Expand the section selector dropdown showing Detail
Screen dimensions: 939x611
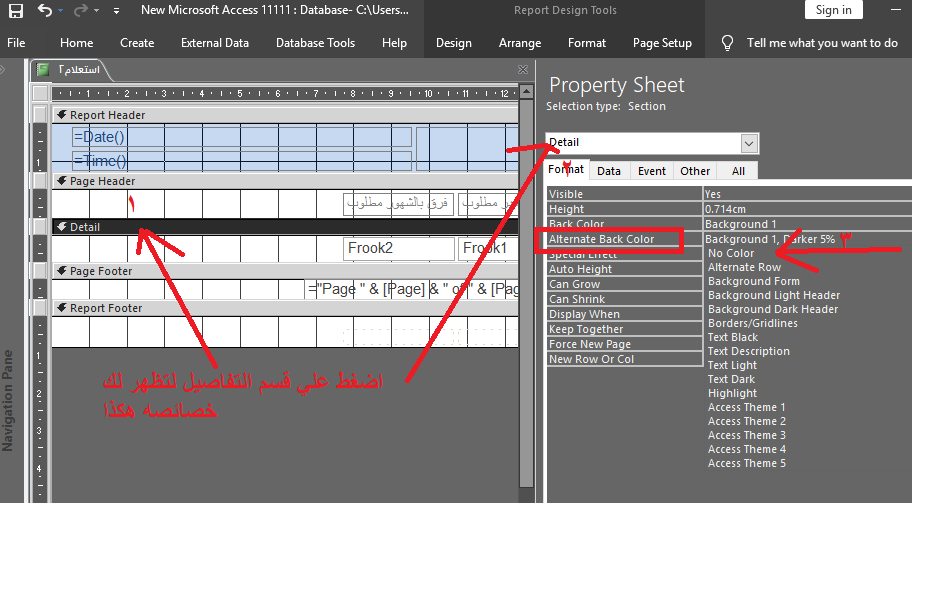[749, 144]
